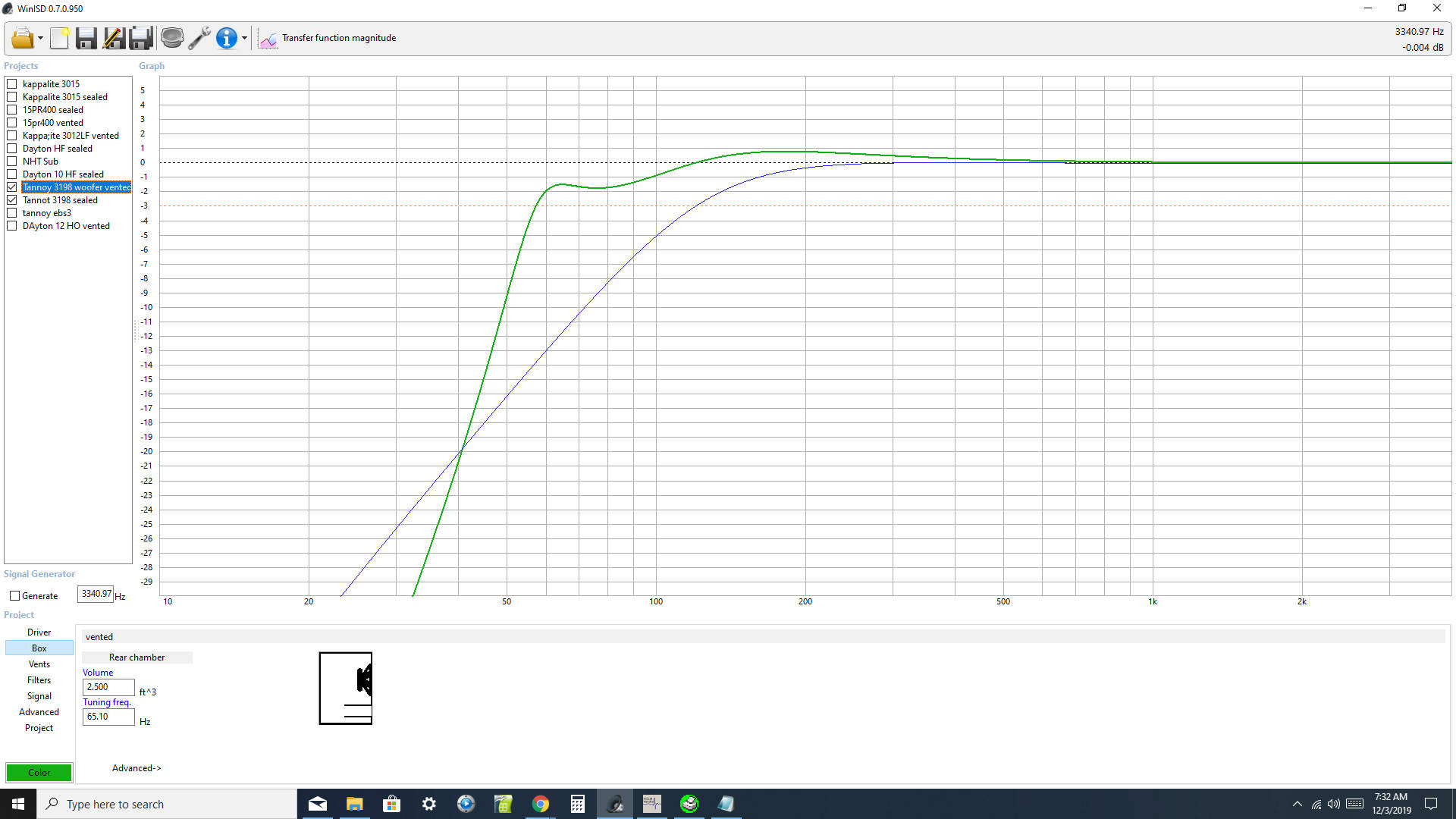Click the vented box diagram thumbnail
This screenshot has height=819, width=1456.
pos(346,689)
